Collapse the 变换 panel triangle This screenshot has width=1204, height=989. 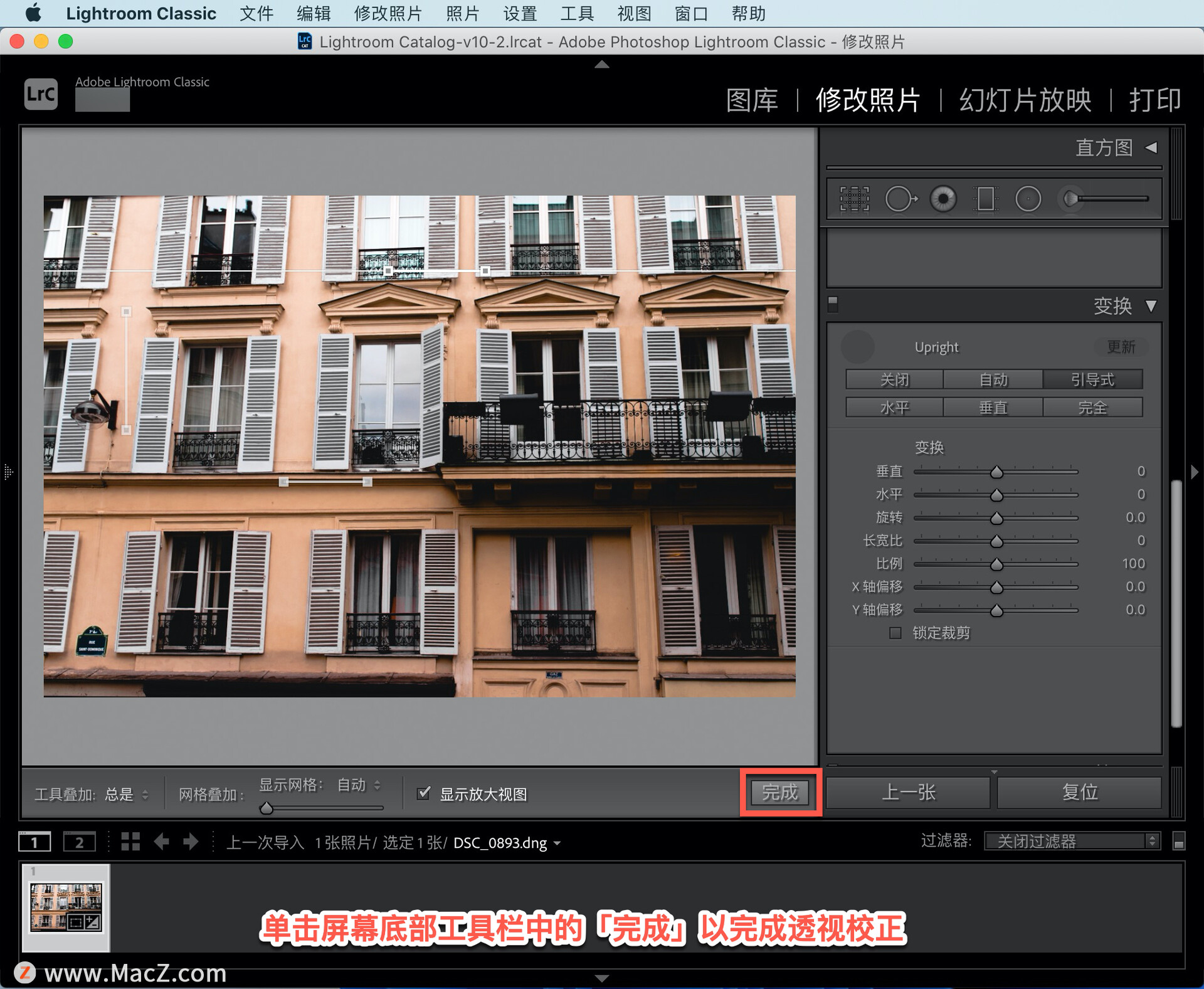(x=1151, y=306)
